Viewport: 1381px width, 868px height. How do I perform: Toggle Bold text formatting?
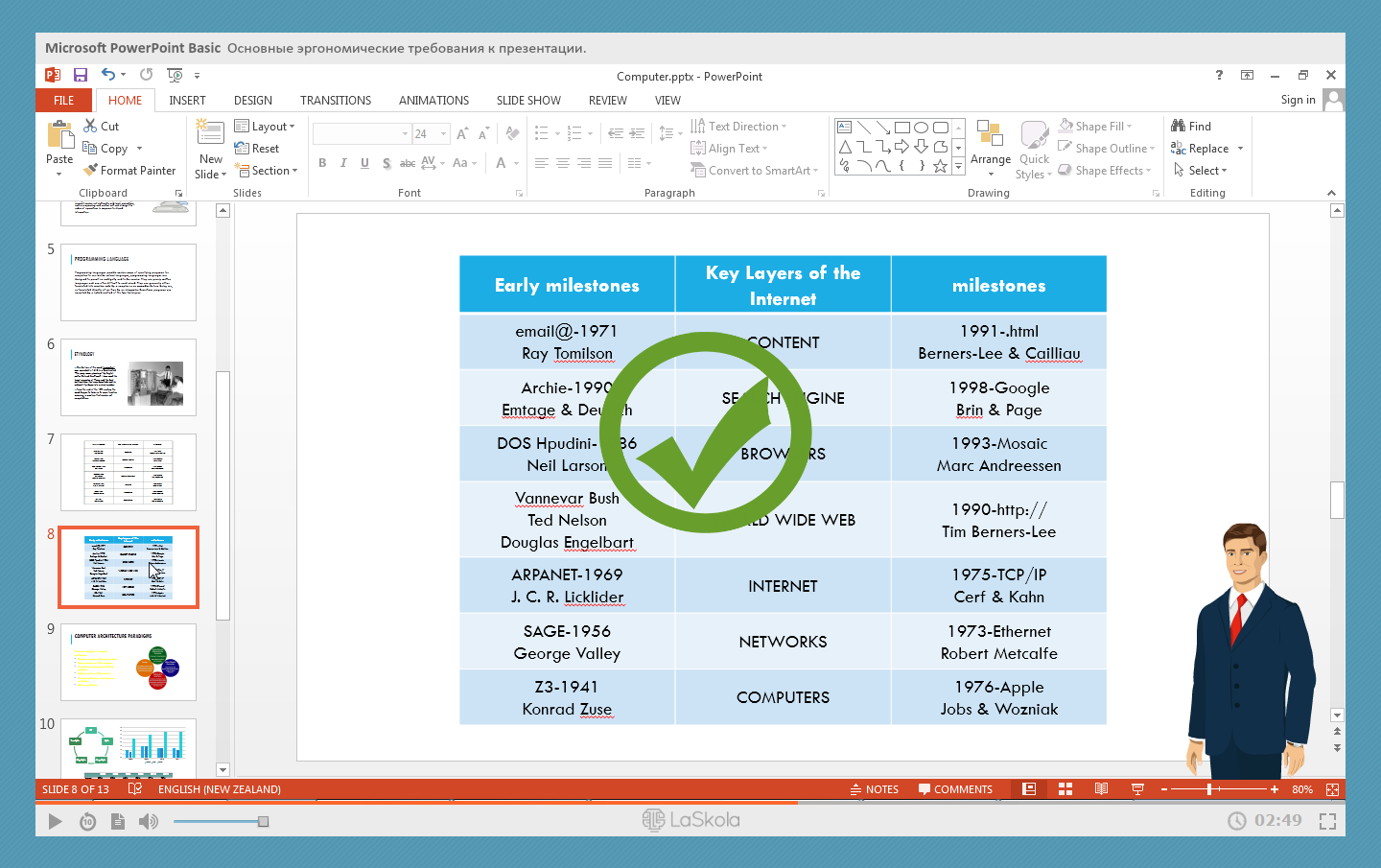[322, 163]
